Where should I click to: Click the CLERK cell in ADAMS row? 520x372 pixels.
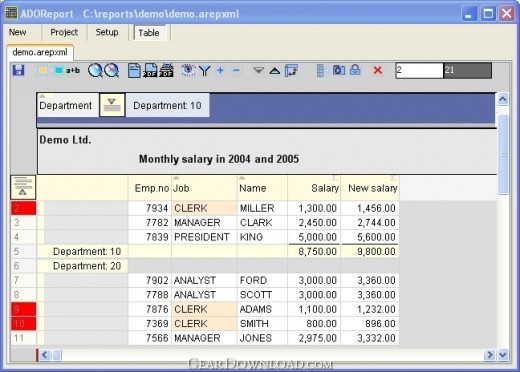(x=204, y=309)
